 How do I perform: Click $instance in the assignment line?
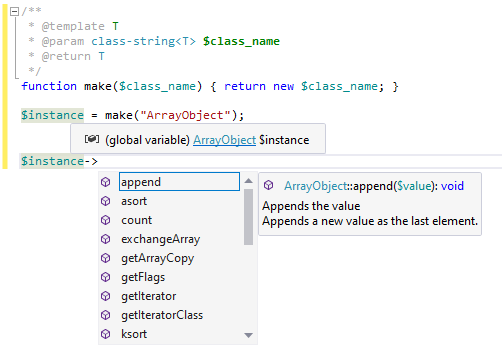52,115
